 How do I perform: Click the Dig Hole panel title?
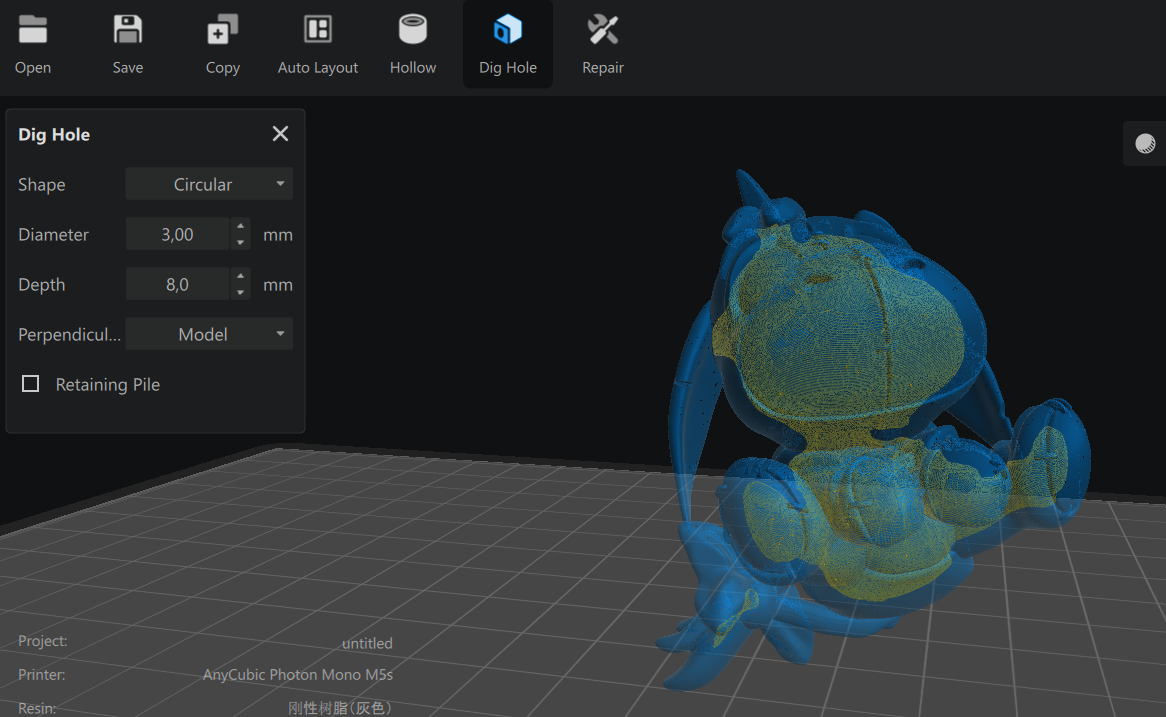[x=54, y=135]
